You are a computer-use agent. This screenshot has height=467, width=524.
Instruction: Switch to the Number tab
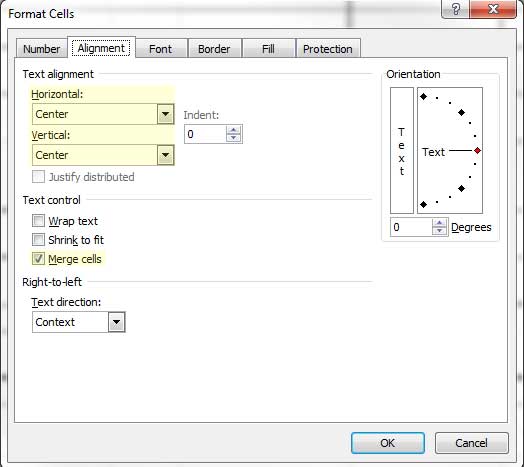click(x=41, y=49)
